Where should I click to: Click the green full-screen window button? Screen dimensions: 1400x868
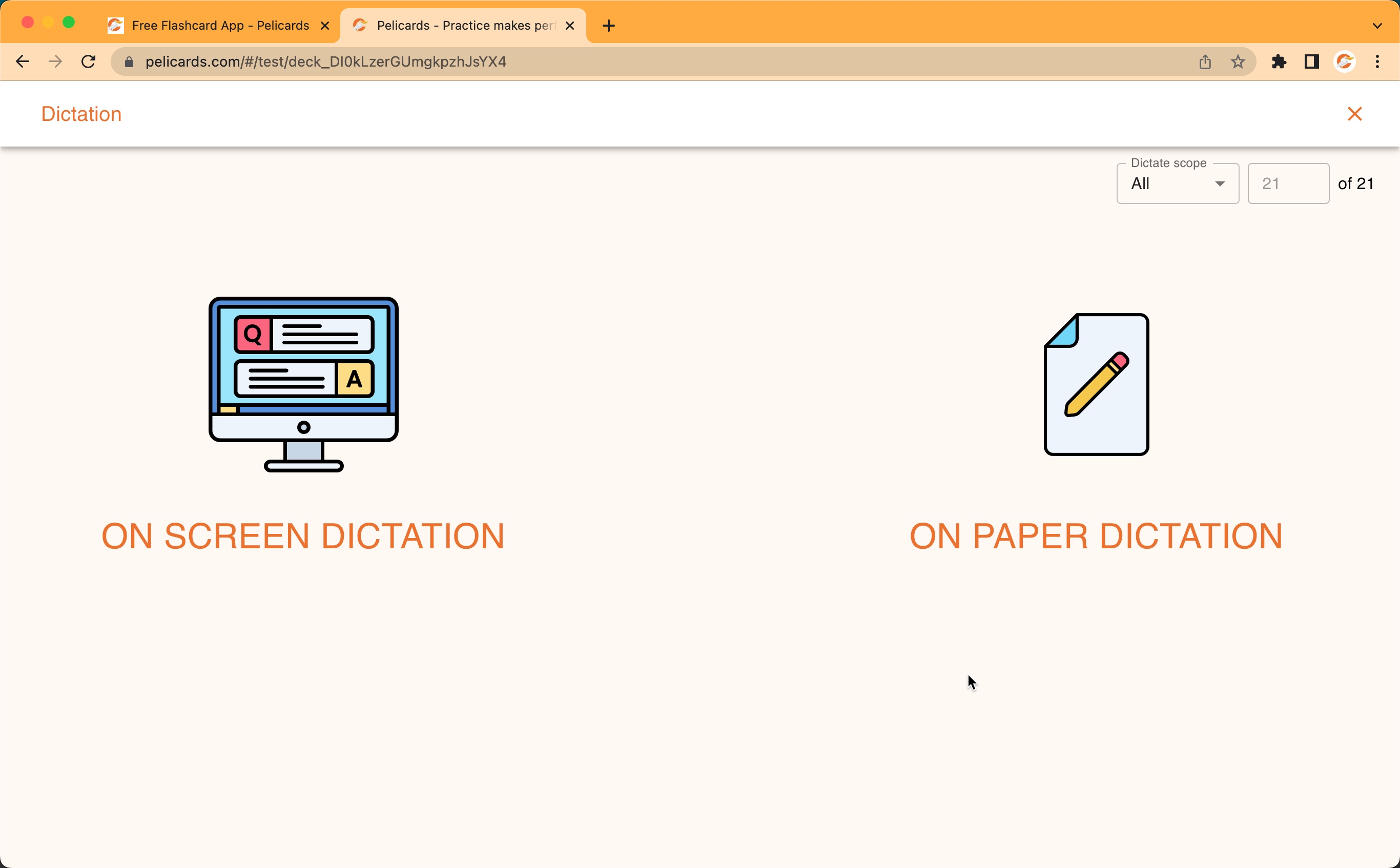click(x=68, y=23)
